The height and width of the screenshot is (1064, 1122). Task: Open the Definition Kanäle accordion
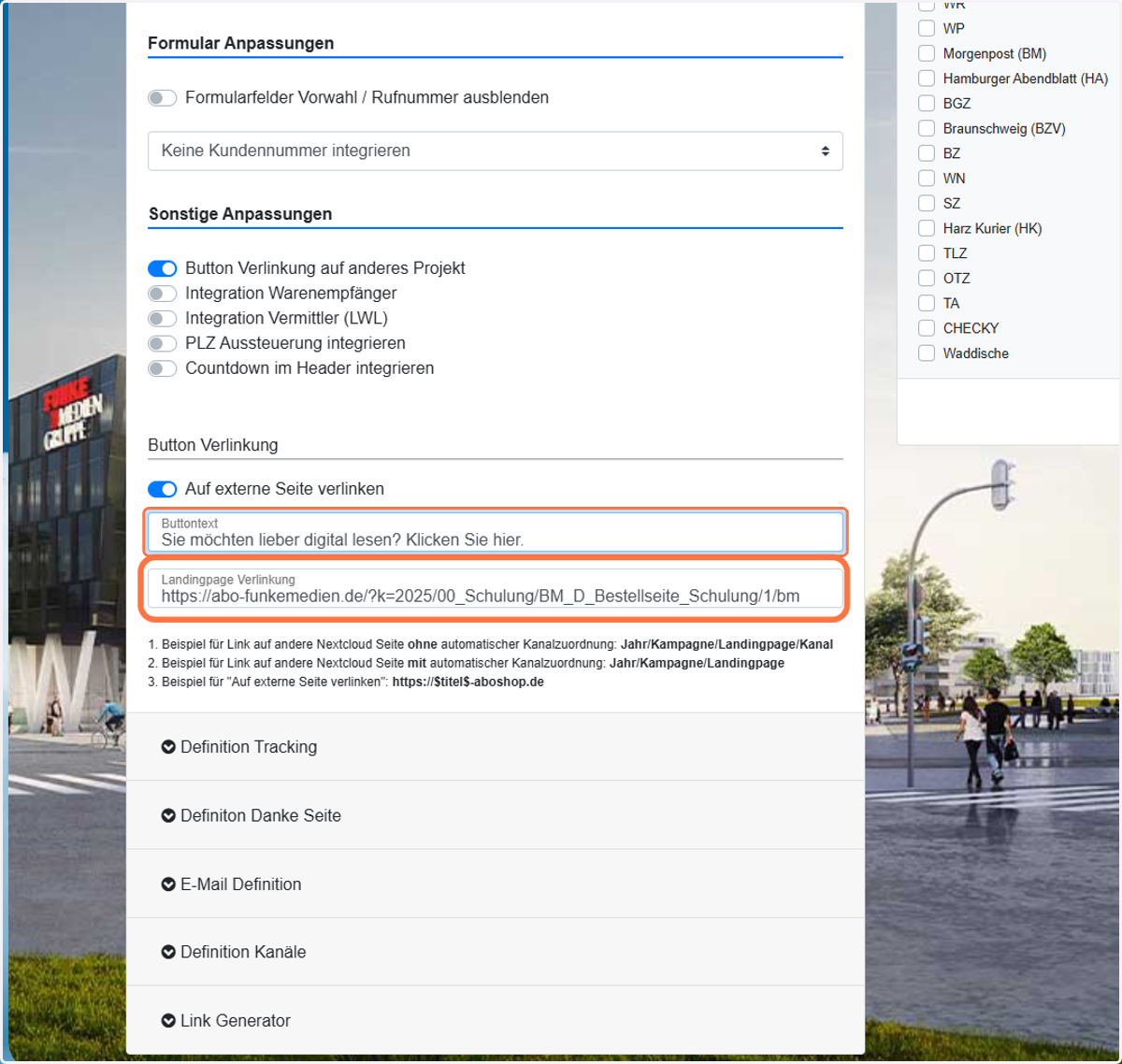pyautogui.click(x=496, y=952)
